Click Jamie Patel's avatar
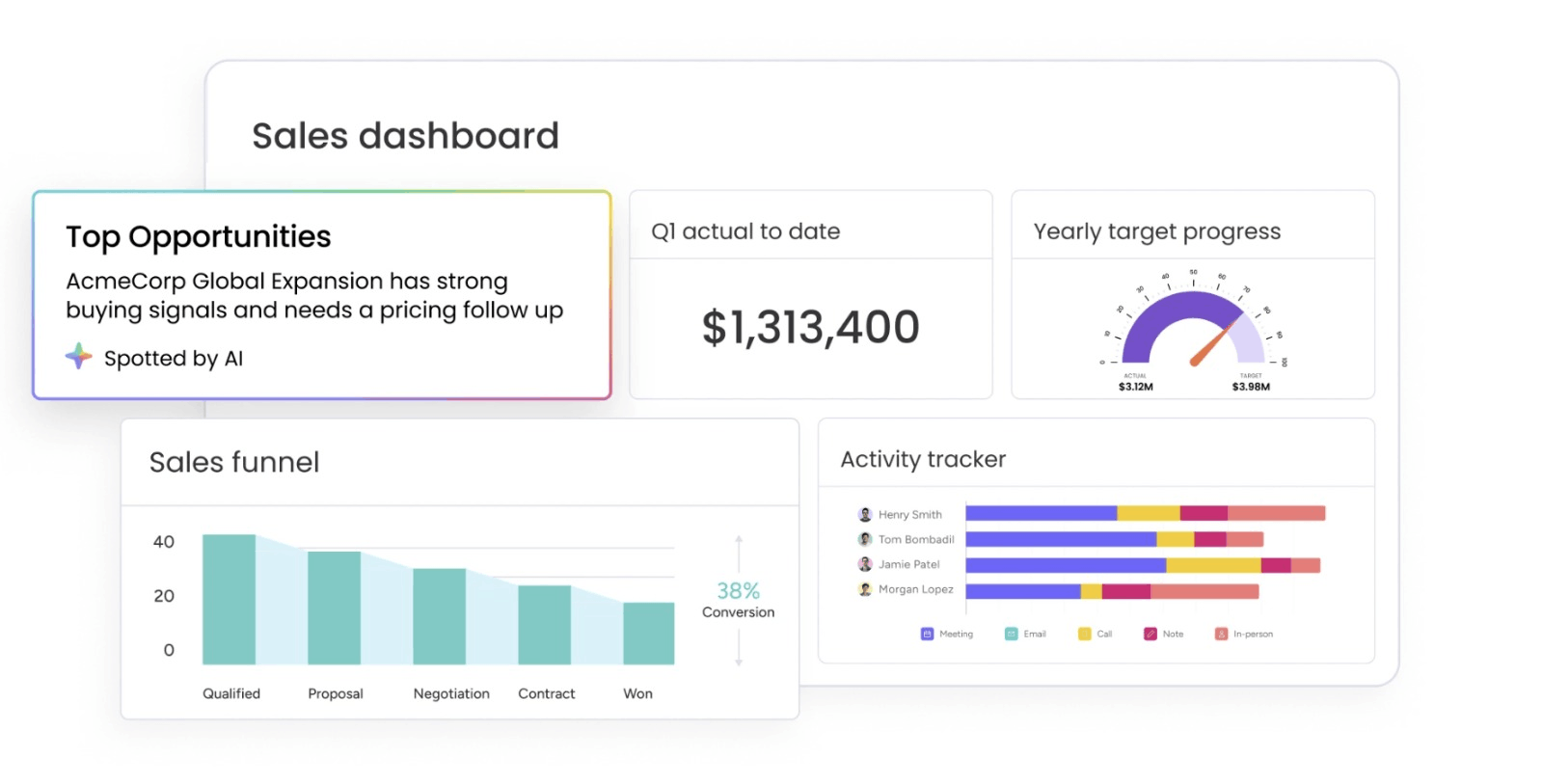This screenshot has width=1543, height=784. tap(865, 564)
